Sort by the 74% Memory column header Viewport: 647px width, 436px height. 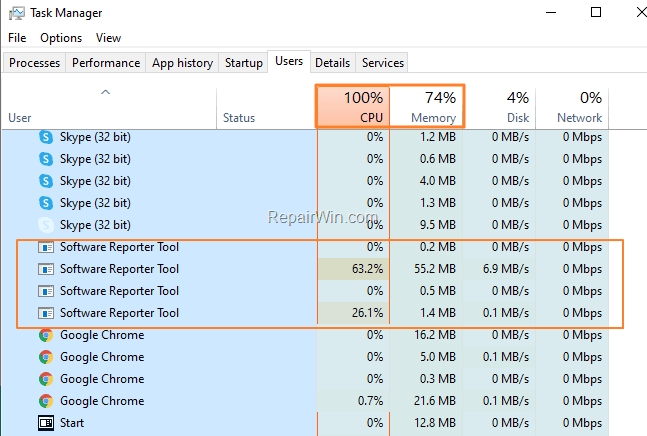click(426, 108)
